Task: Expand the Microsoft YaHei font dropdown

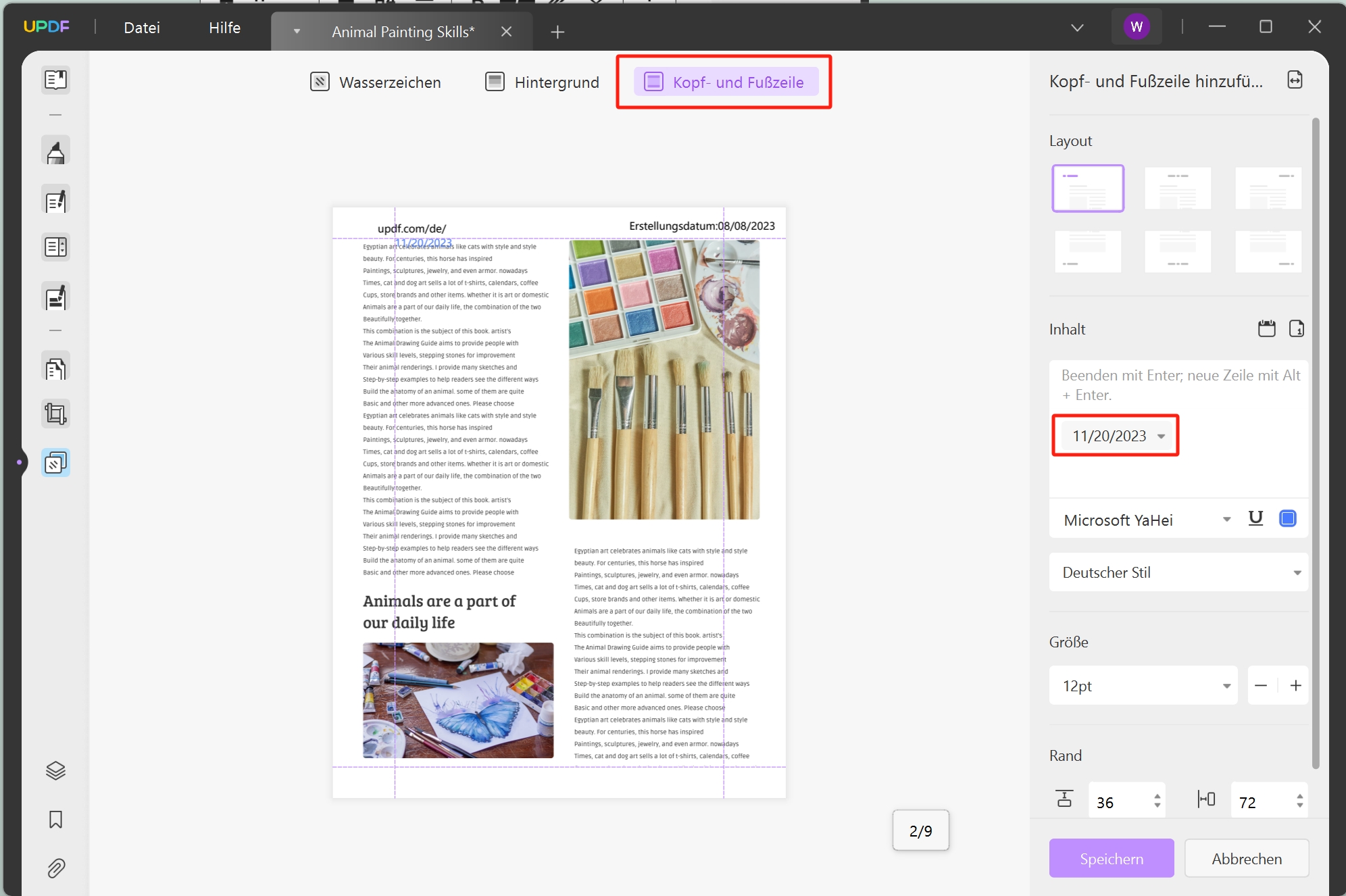Action: click(1226, 520)
